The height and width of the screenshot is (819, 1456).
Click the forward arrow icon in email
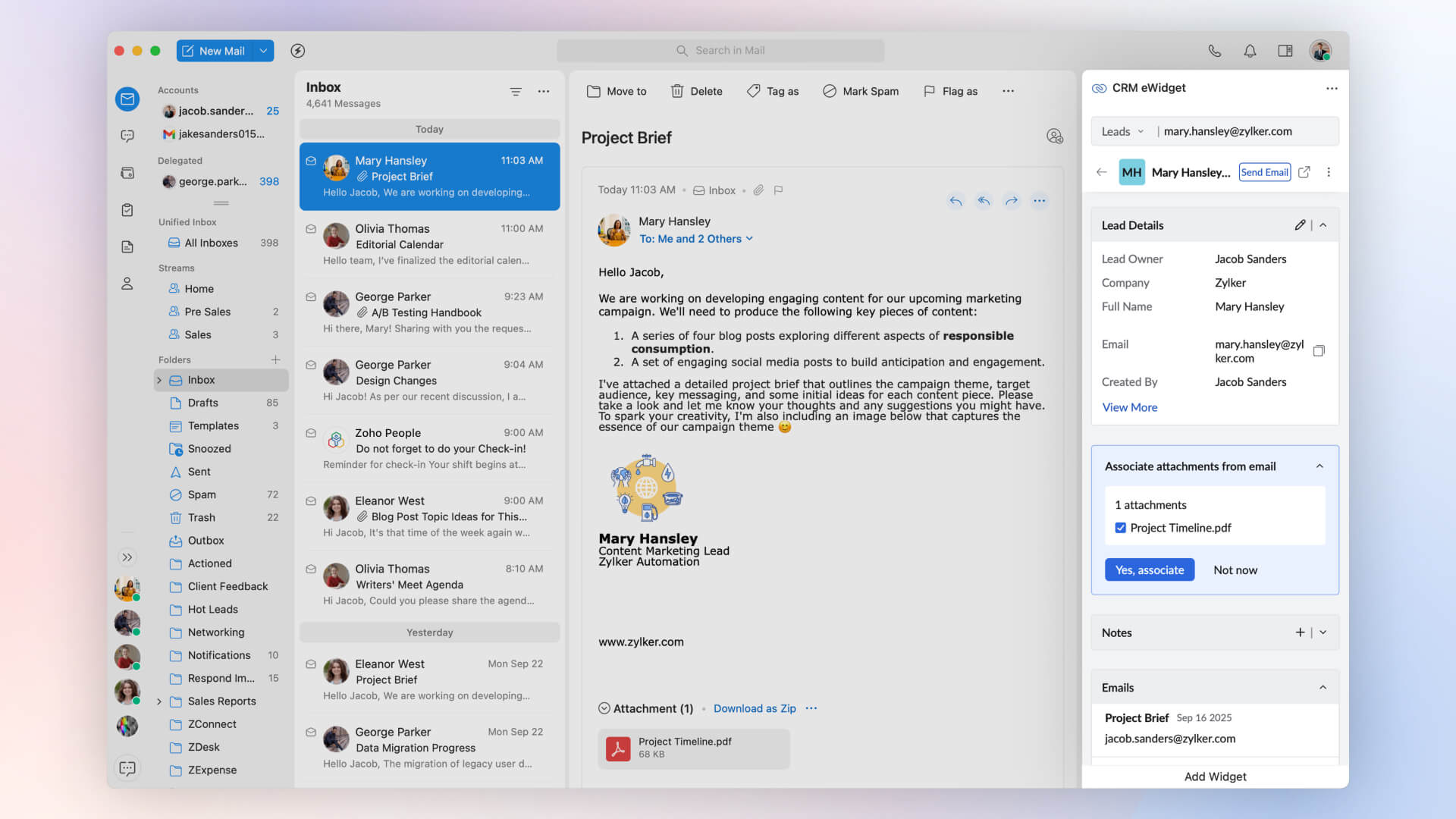click(1012, 201)
